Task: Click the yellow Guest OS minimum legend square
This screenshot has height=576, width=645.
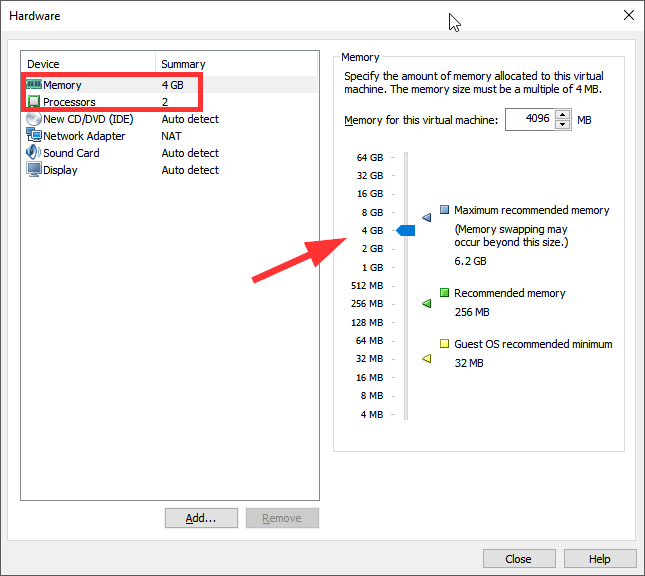Action: [x=444, y=344]
